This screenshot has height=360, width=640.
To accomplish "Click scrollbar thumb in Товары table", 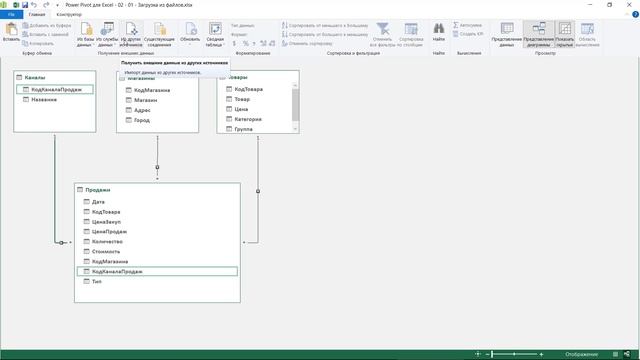I will tap(295, 104).
